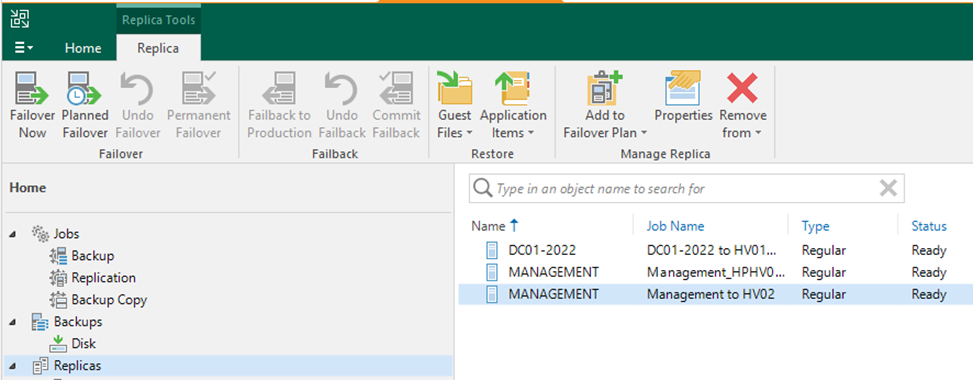Switch to the Home tab
973x380 pixels.
pyautogui.click(x=83, y=48)
